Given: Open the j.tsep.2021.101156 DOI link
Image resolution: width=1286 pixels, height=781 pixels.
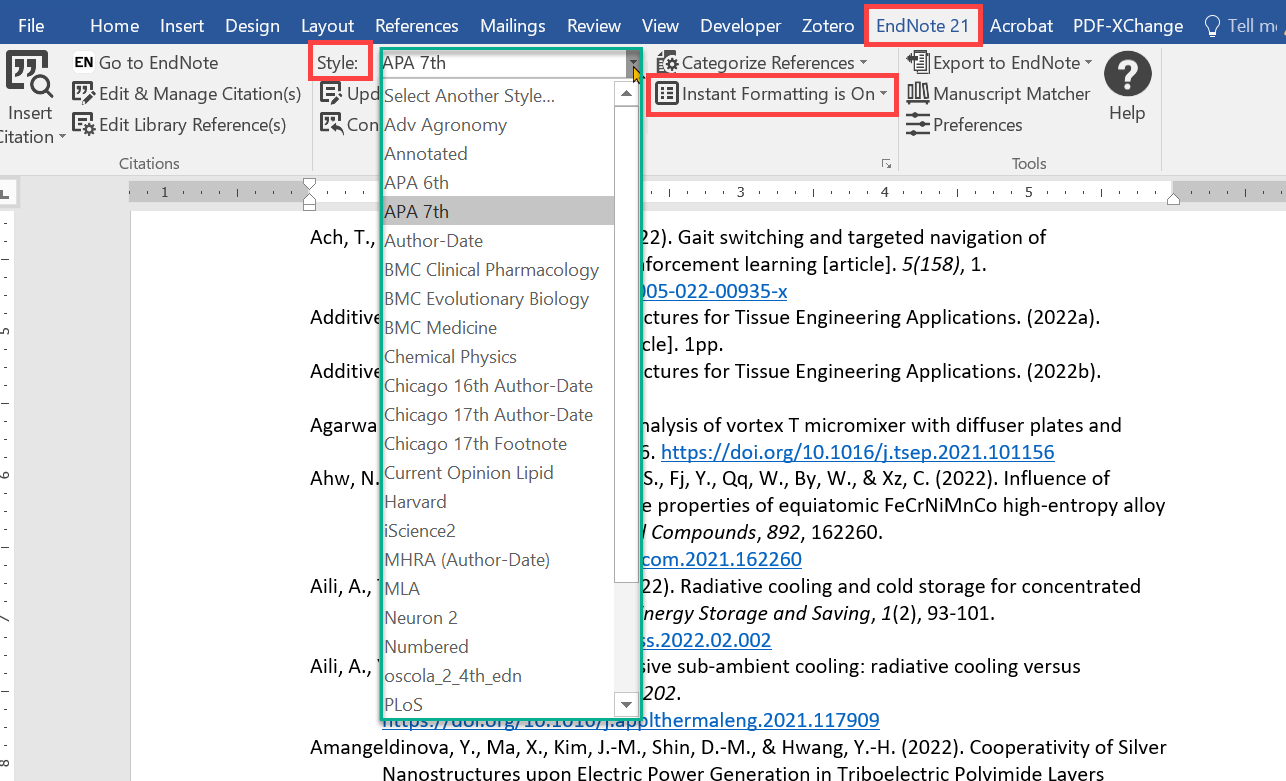Looking at the screenshot, I should point(857,452).
